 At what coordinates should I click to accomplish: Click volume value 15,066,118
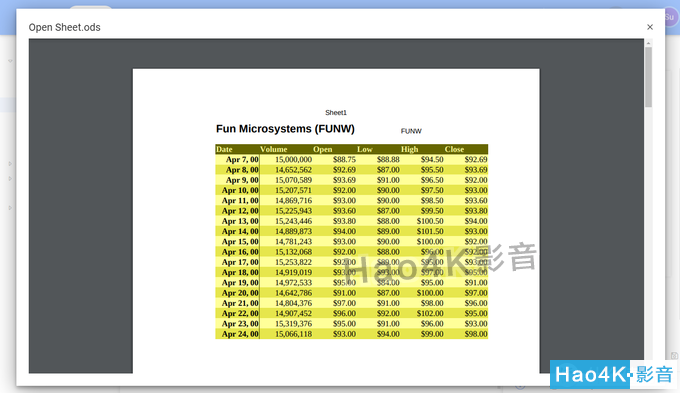[293, 334]
